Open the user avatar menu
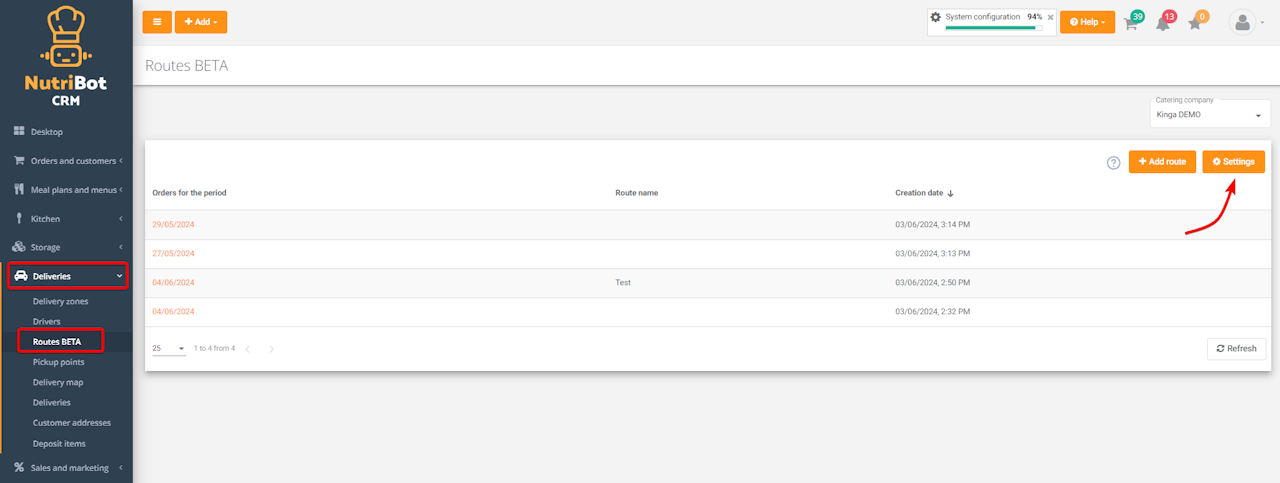1280x483 pixels. tap(1243, 22)
